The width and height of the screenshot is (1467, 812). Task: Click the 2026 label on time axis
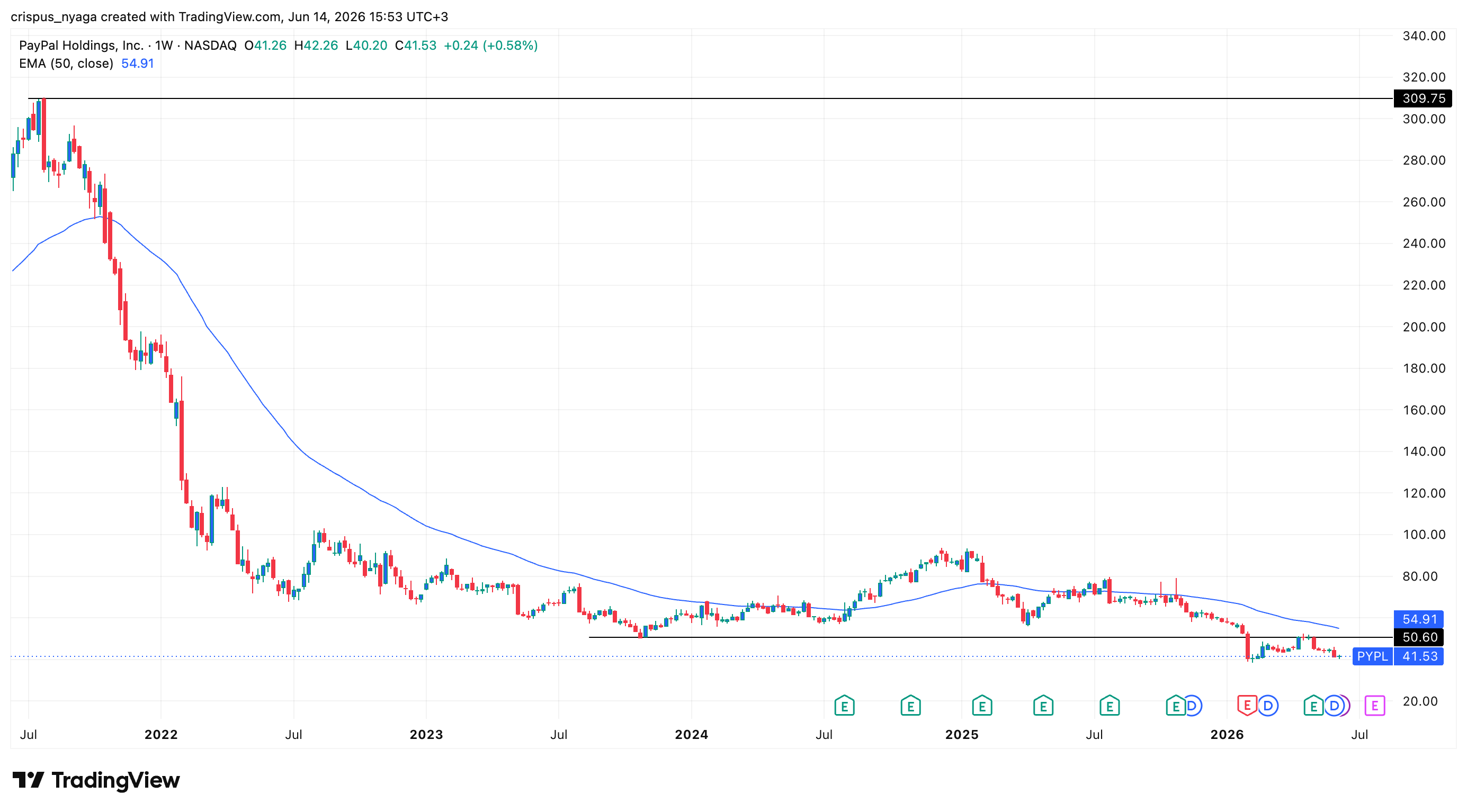coord(1227,735)
